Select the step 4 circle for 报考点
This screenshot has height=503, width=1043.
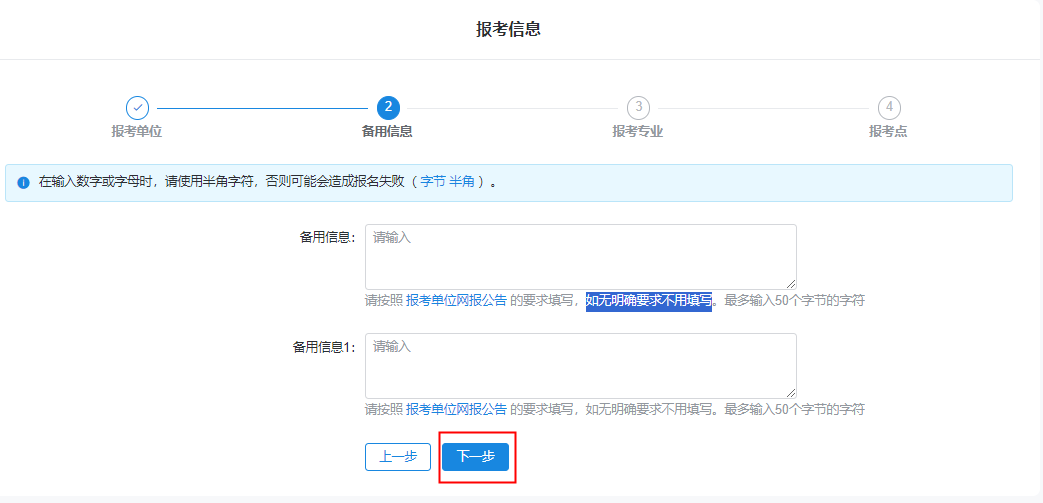[889, 108]
